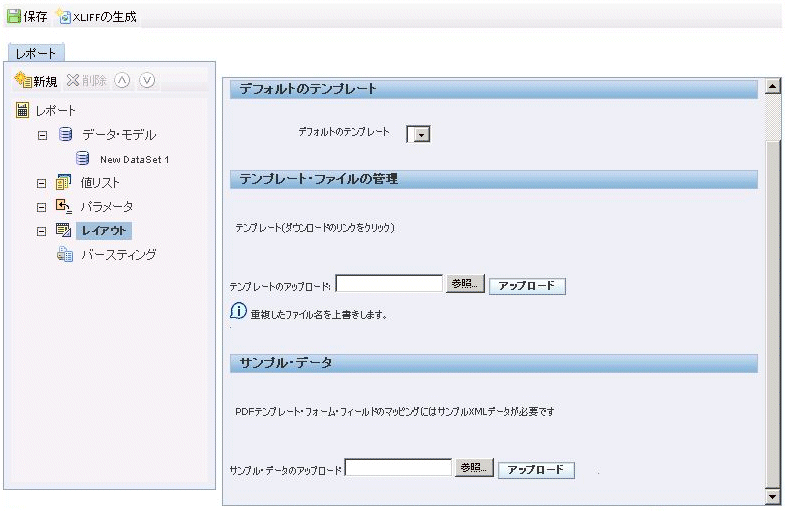This screenshot has width=785, height=511.
Task: Click テンプレート(ダウンロードのリンクをクリック) text
Action: coord(315,228)
